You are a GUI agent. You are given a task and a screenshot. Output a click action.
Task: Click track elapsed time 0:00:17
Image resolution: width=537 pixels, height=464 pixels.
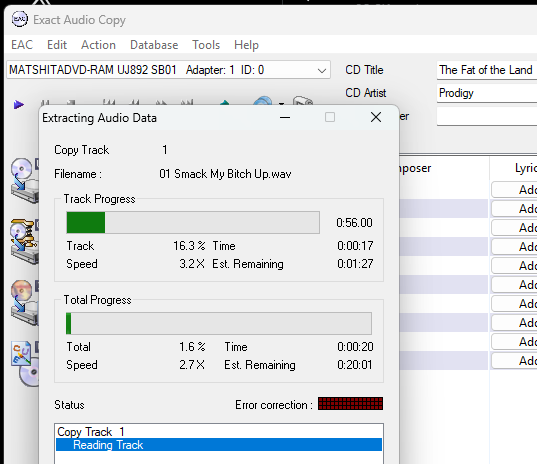pyautogui.click(x=355, y=246)
